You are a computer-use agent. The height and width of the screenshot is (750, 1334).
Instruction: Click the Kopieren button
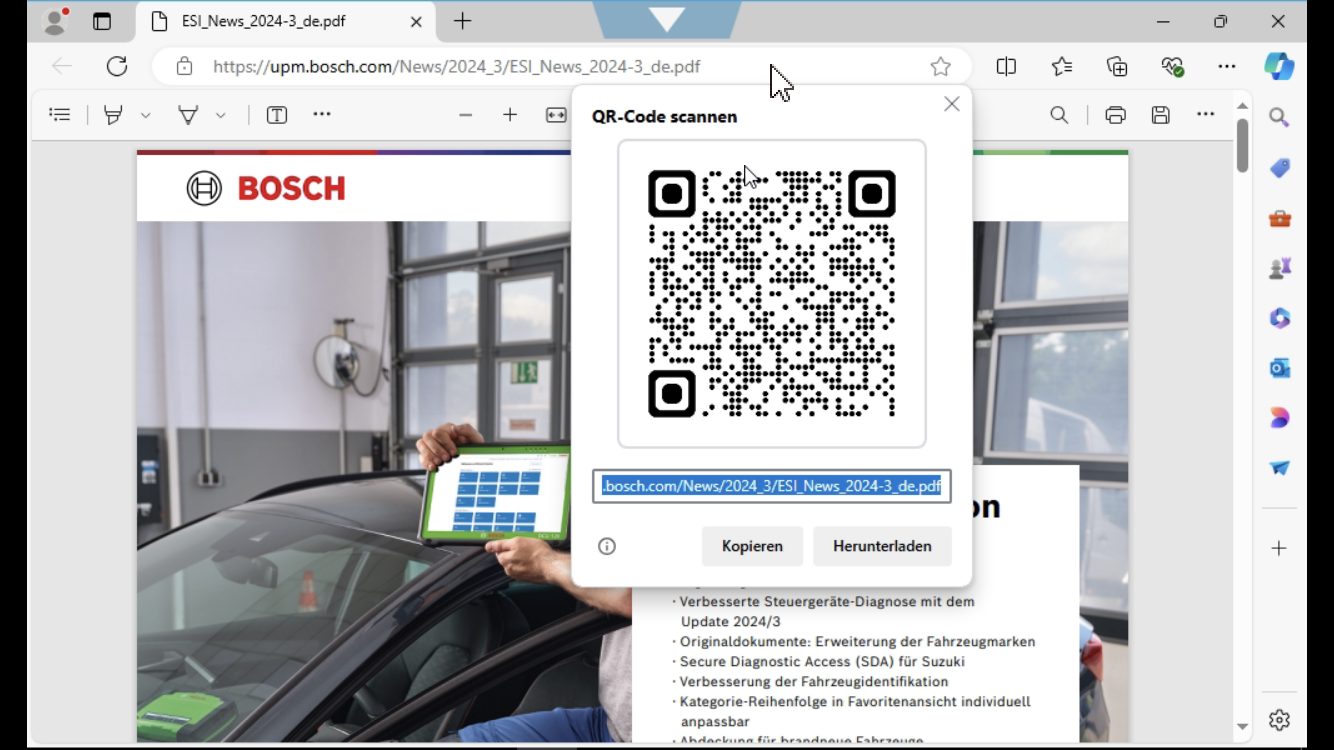point(752,546)
